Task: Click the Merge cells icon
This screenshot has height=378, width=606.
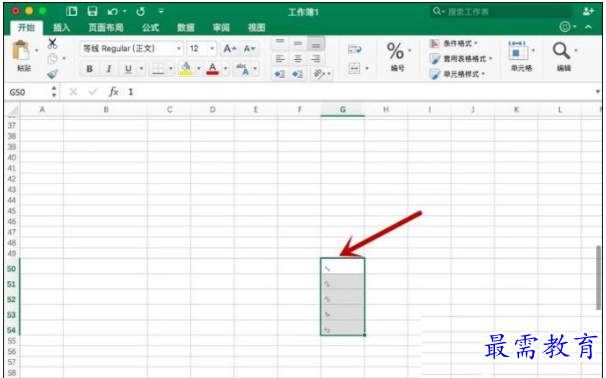Action: (x=354, y=68)
